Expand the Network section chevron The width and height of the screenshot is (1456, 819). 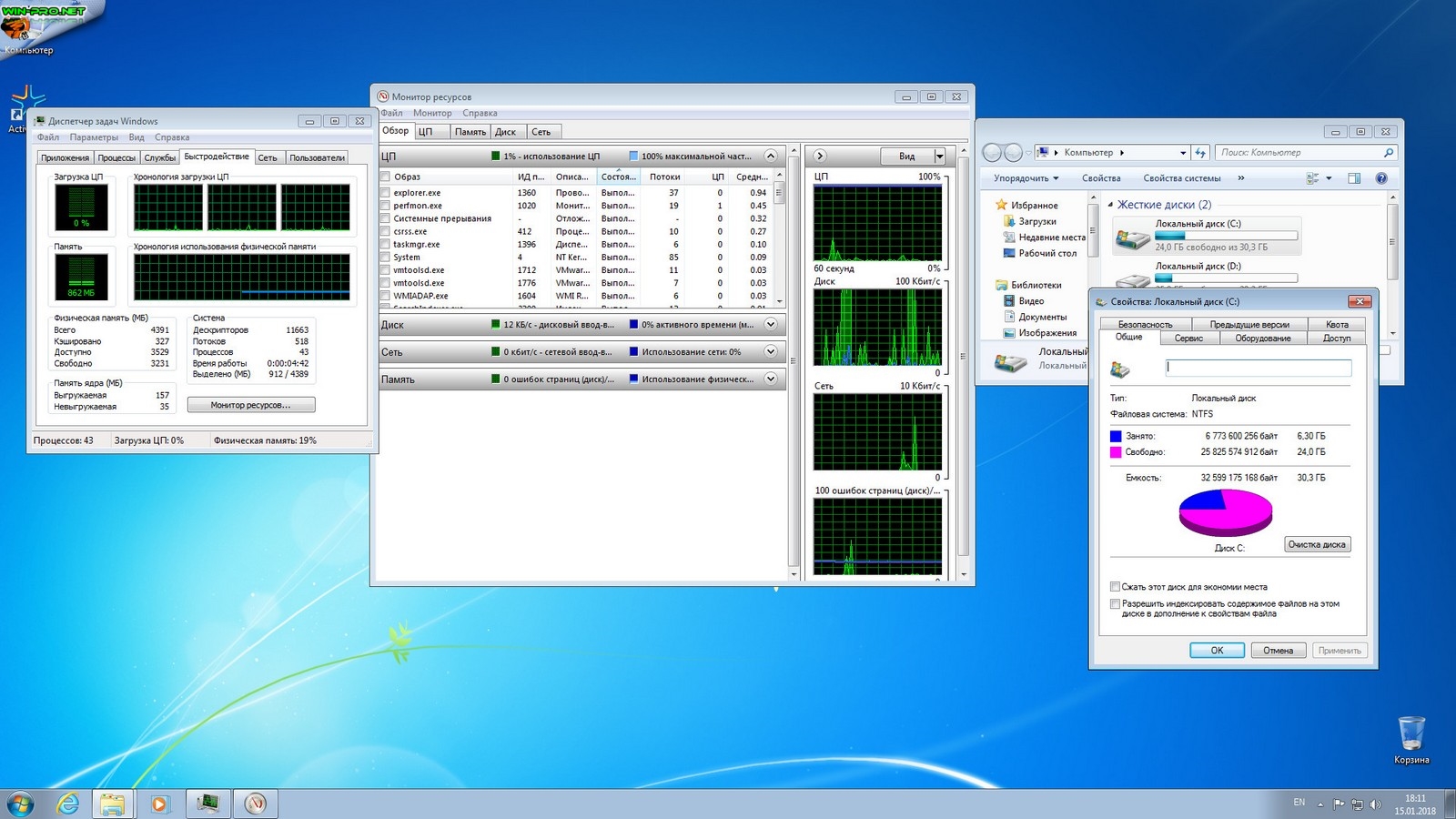point(771,352)
